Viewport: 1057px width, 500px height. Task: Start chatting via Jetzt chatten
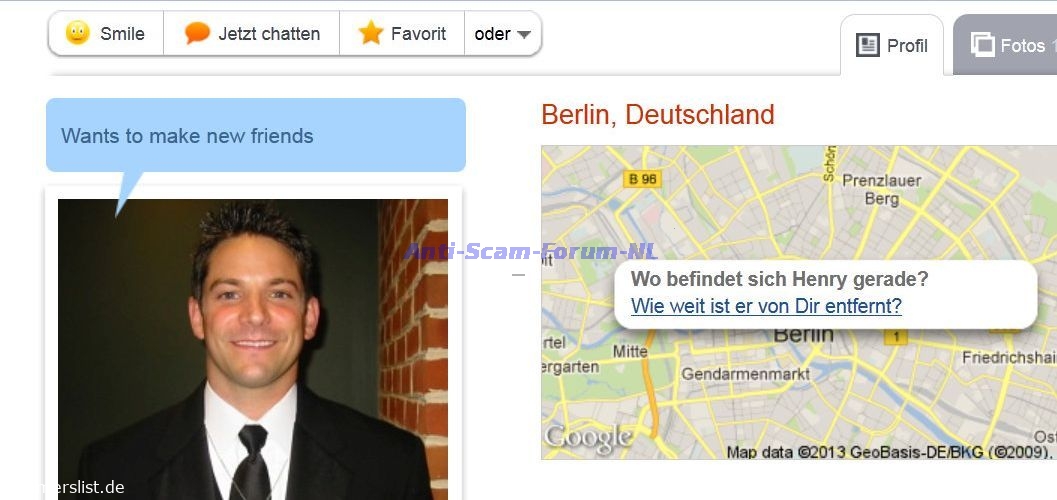pyautogui.click(x=251, y=34)
